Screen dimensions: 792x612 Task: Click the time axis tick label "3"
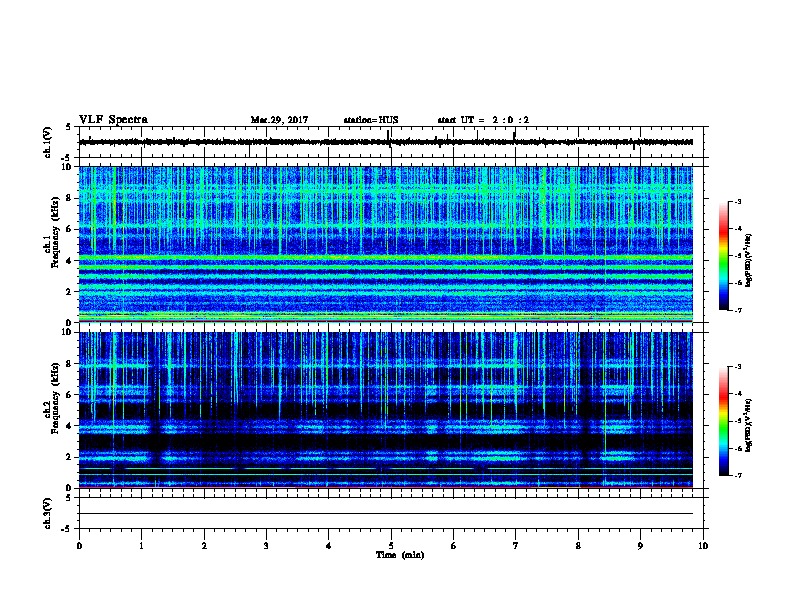click(x=266, y=546)
